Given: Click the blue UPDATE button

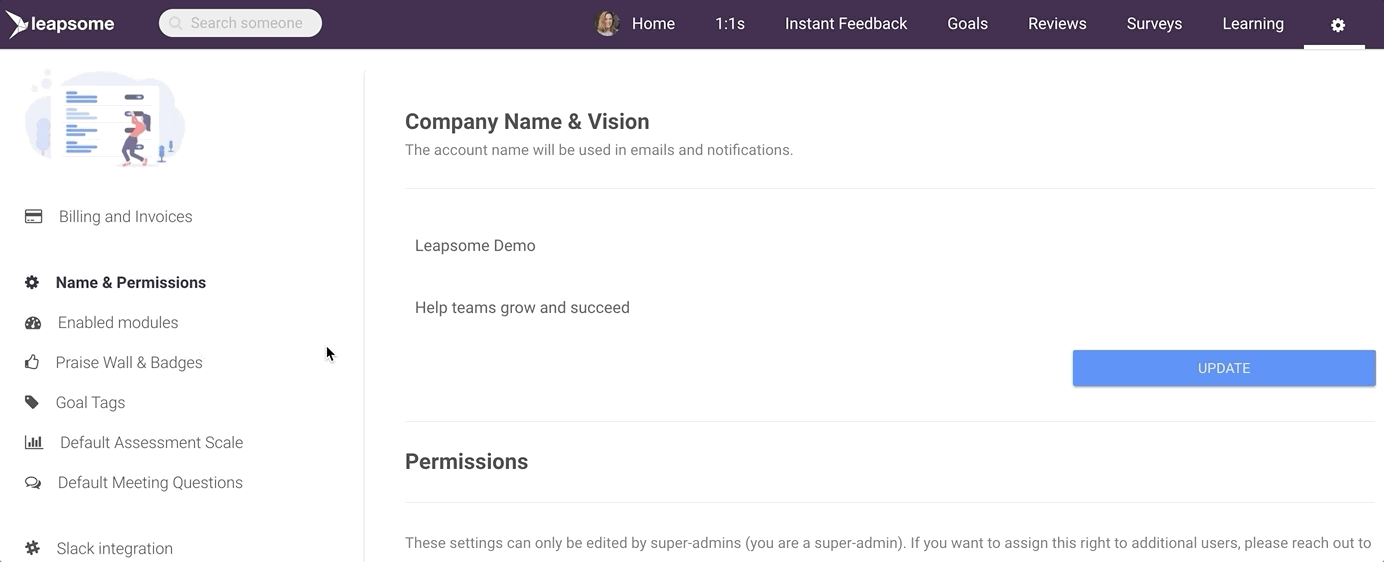Looking at the screenshot, I should pyautogui.click(x=1224, y=368).
